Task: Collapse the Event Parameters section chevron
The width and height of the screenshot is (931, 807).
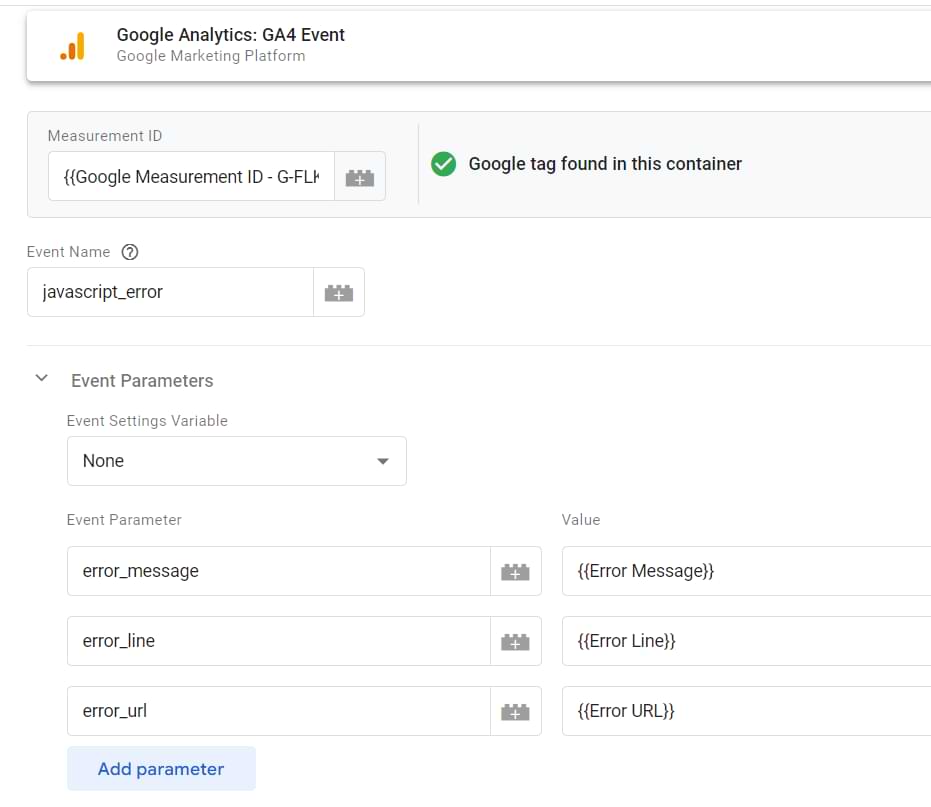Action: click(42, 379)
